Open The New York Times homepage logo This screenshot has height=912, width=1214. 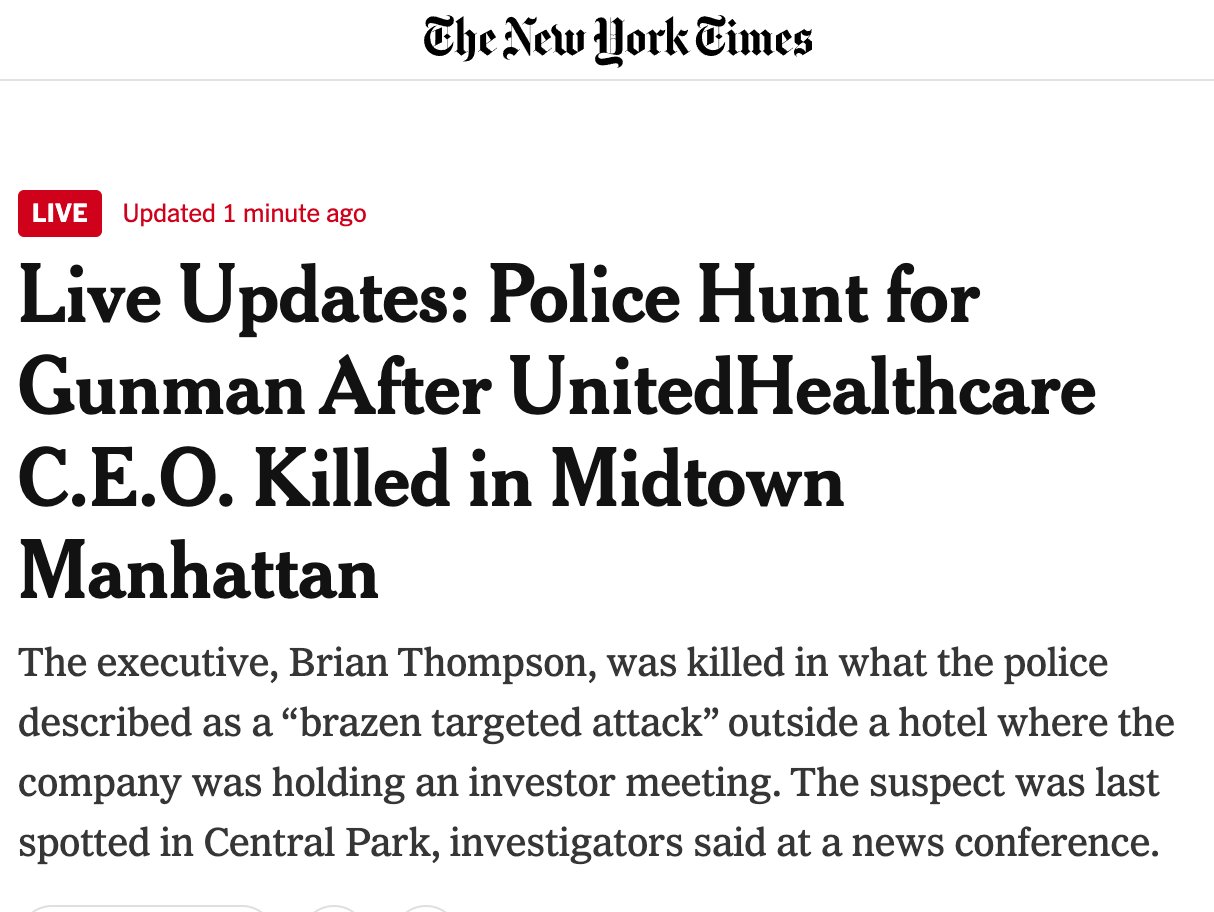617,40
